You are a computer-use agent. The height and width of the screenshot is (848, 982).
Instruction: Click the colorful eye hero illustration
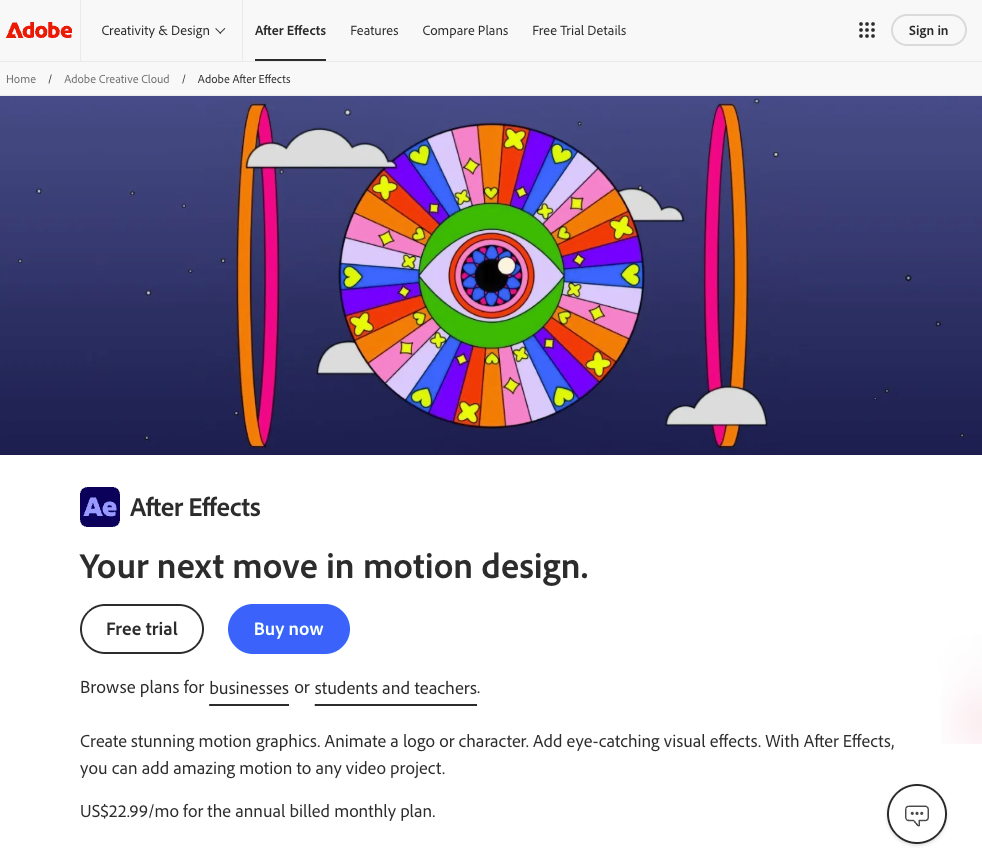(491, 276)
